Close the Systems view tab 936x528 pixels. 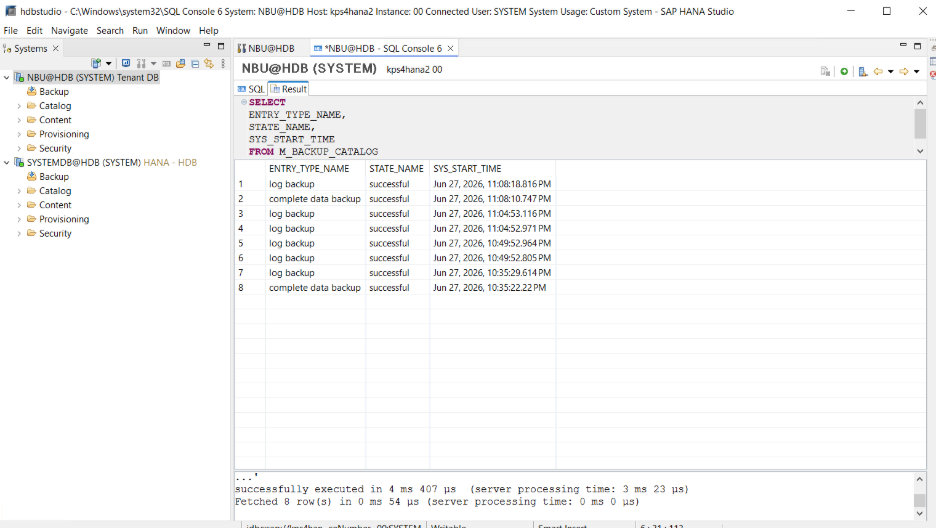pyautogui.click(x=56, y=48)
